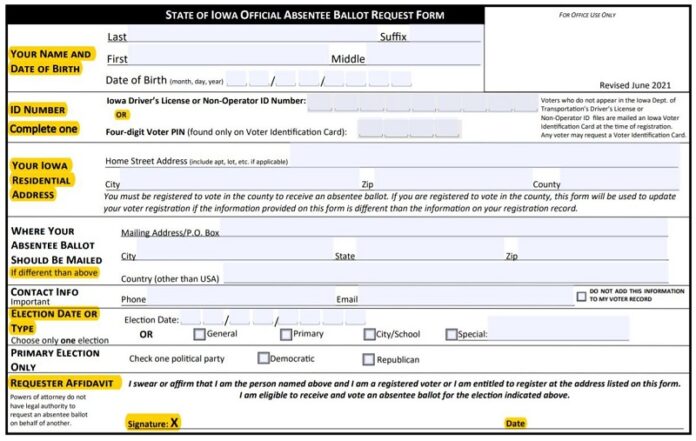Image resolution: width=696 pixels, height=441 pixels.
Task: Check the City/School election checkbox
Action: [x=369, y=334]
